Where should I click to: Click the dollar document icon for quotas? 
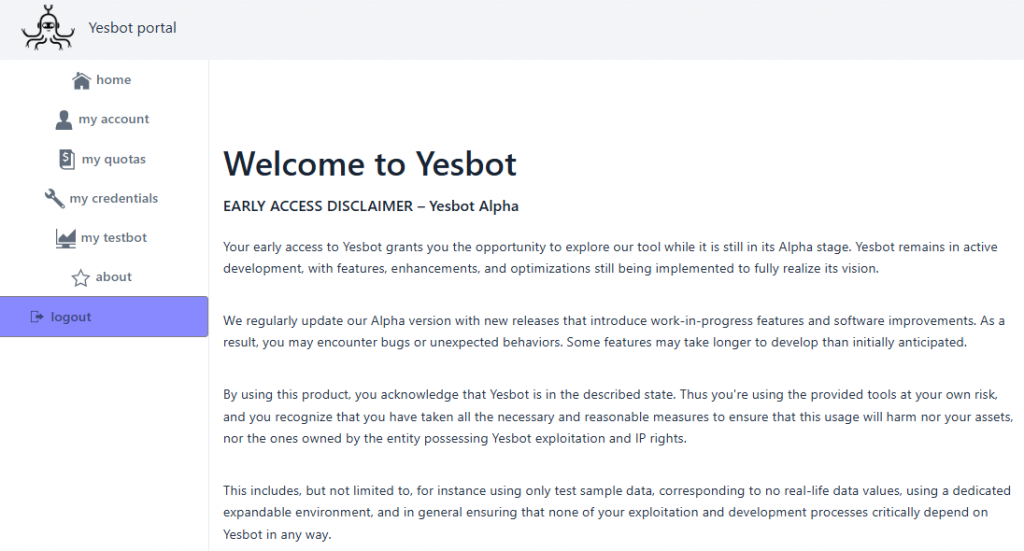click(67, 159)
